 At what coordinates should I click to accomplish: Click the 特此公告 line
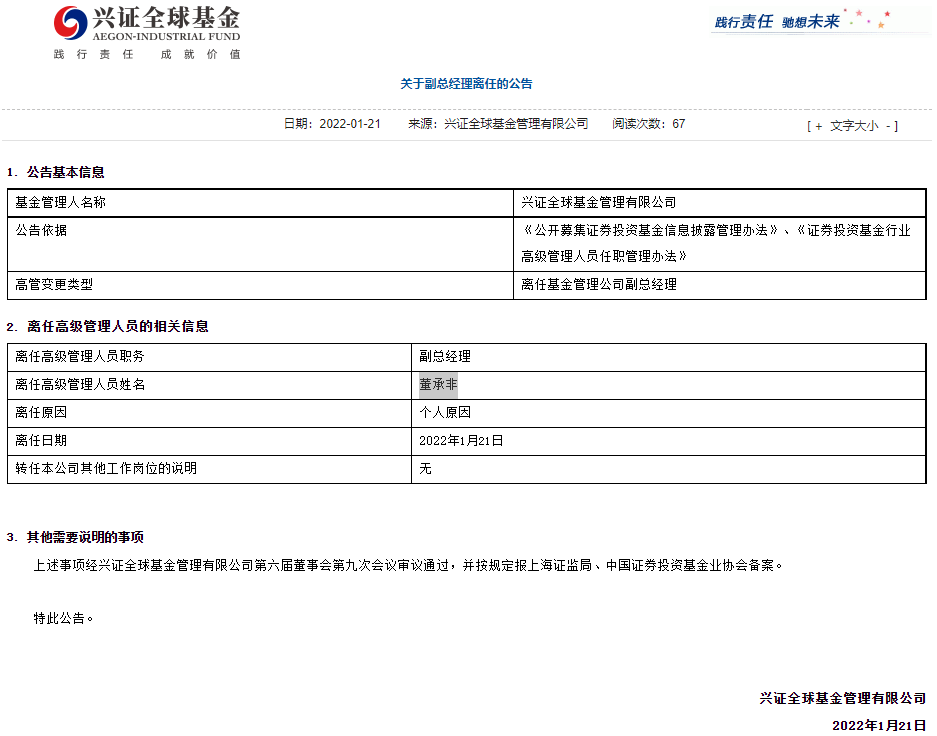(x=63, y=618)
